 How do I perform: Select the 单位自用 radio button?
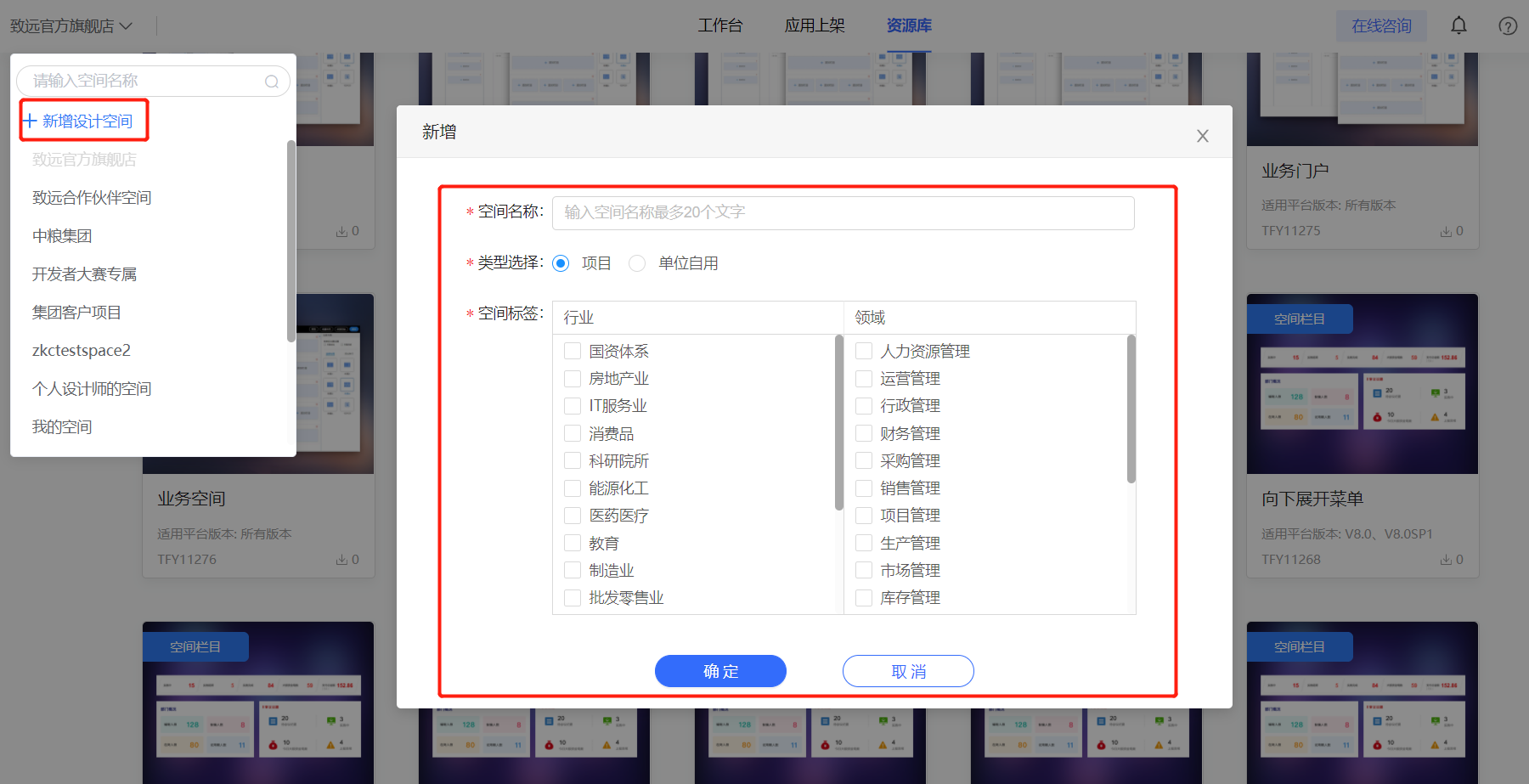pos(637,263)
